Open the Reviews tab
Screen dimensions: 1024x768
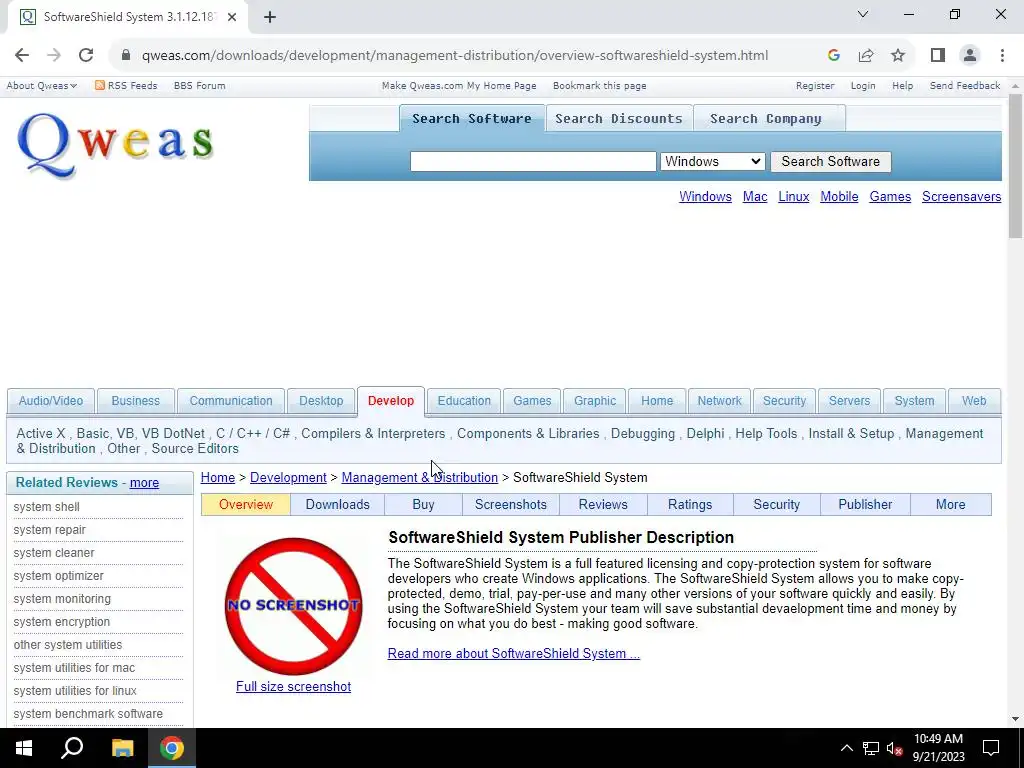(603, 505)
